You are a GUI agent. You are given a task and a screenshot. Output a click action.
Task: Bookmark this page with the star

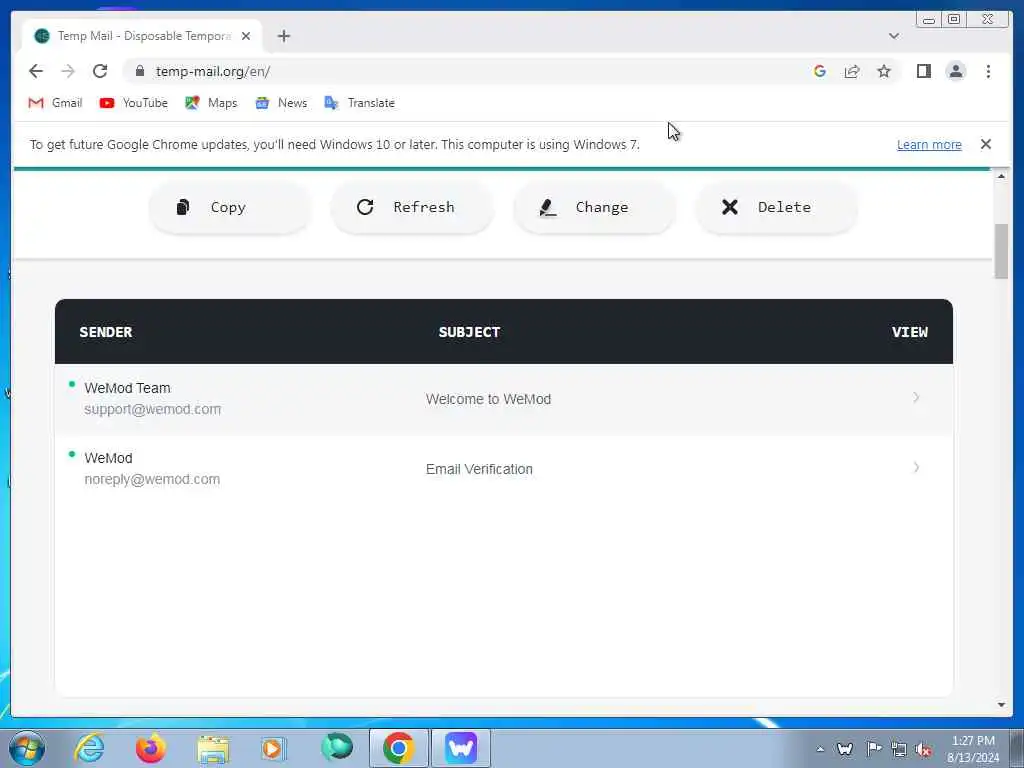884,71
